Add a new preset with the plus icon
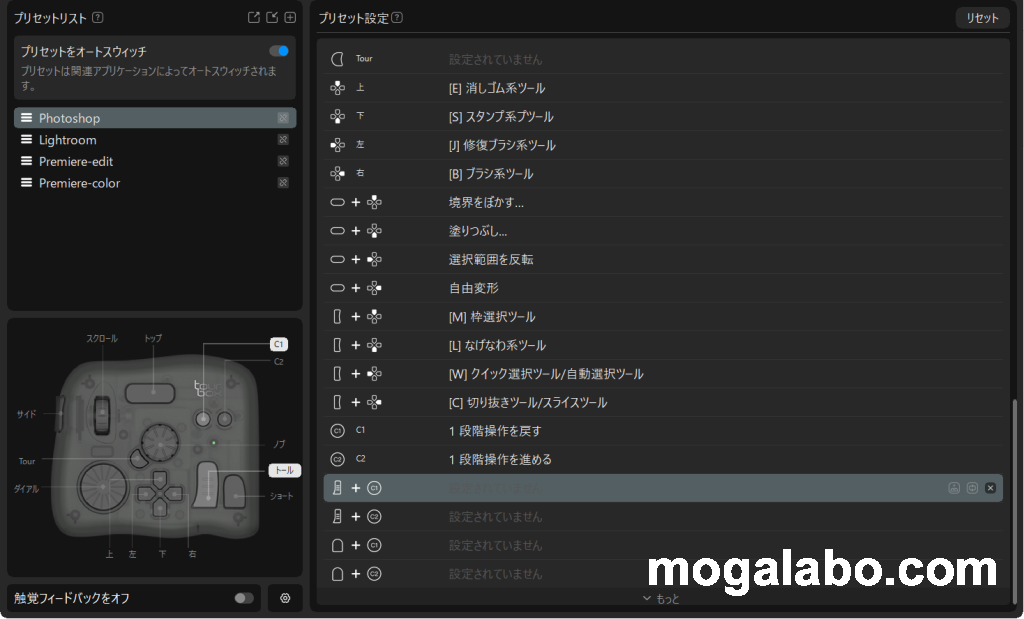The image size is (1024, 619). pyautogui.click(x=290, y=17)
